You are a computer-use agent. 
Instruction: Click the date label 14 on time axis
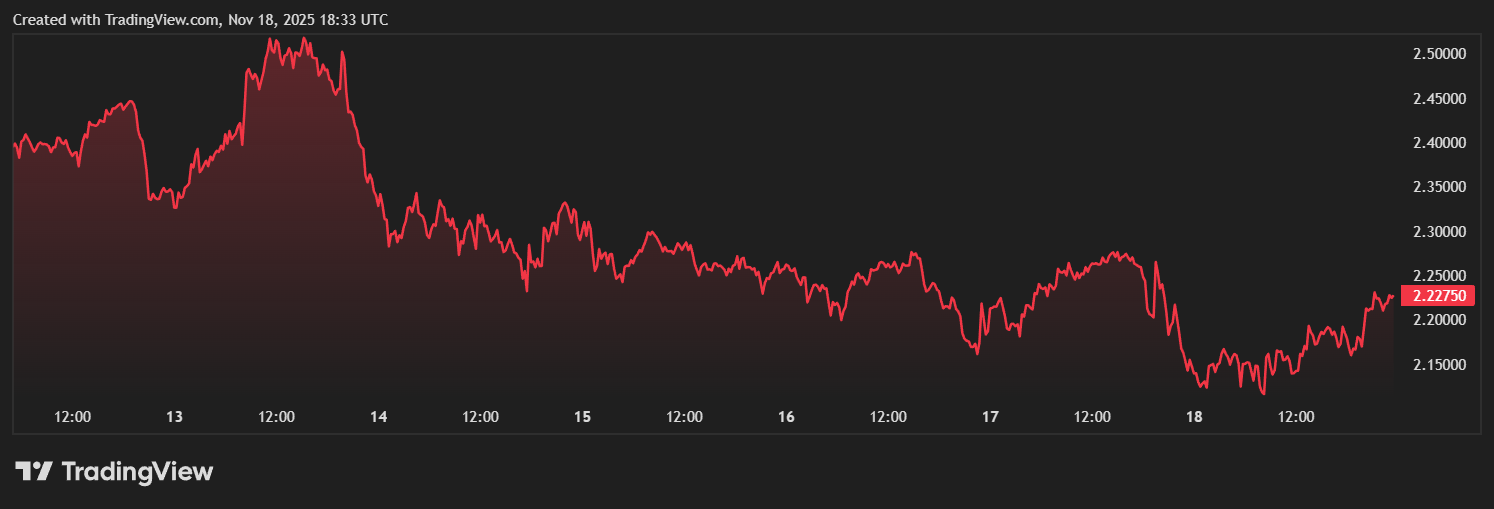click(x=379, y=416)
